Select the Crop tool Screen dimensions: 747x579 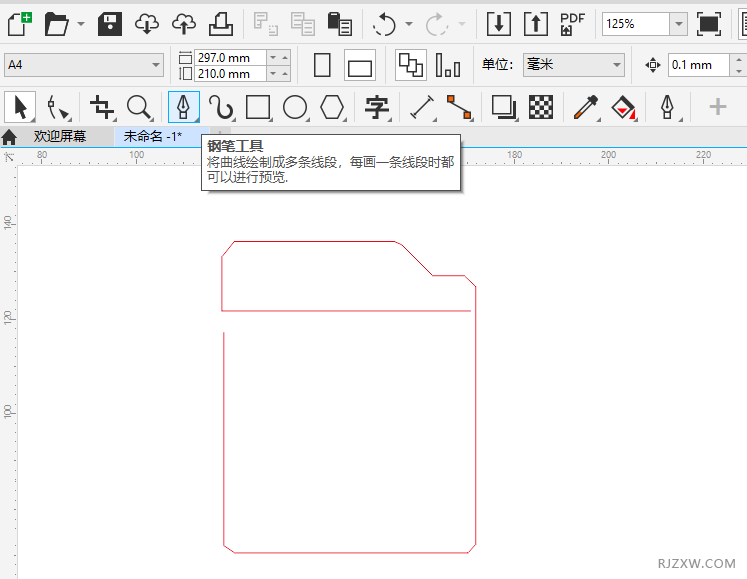tap(102, 107)
